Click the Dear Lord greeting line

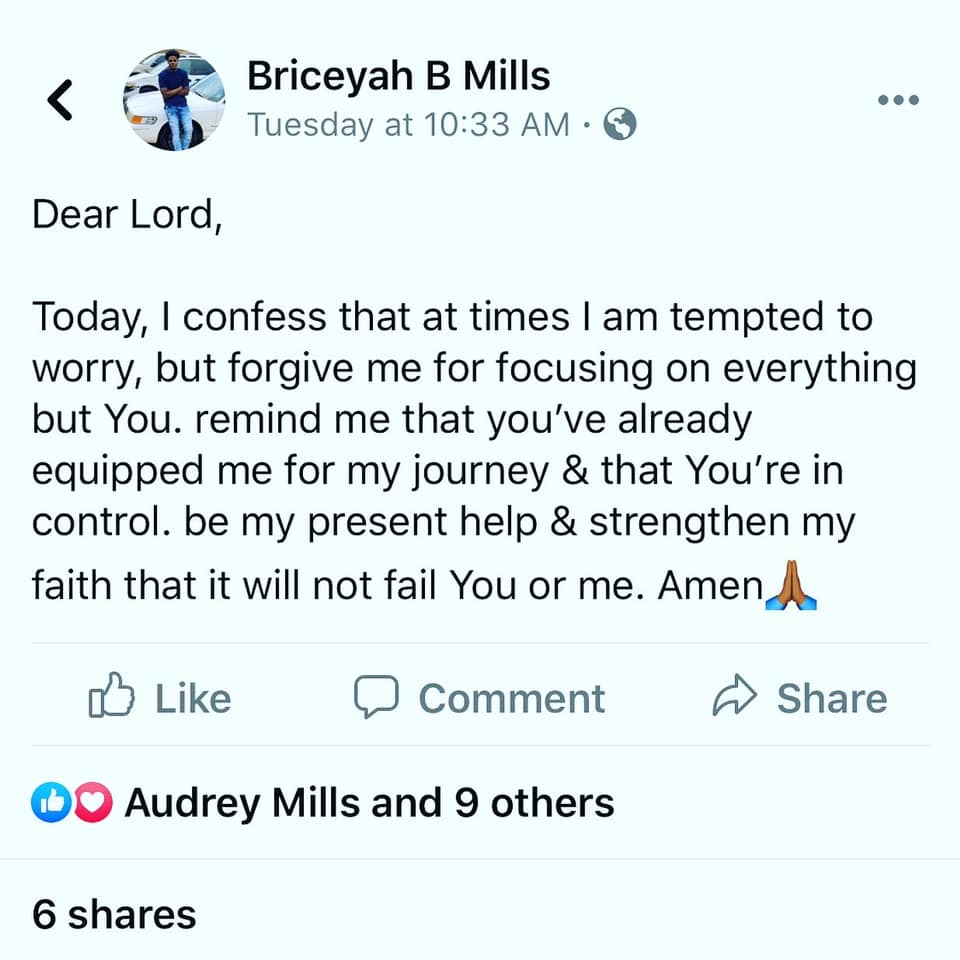pyautogui.click(x=126, y=215)
